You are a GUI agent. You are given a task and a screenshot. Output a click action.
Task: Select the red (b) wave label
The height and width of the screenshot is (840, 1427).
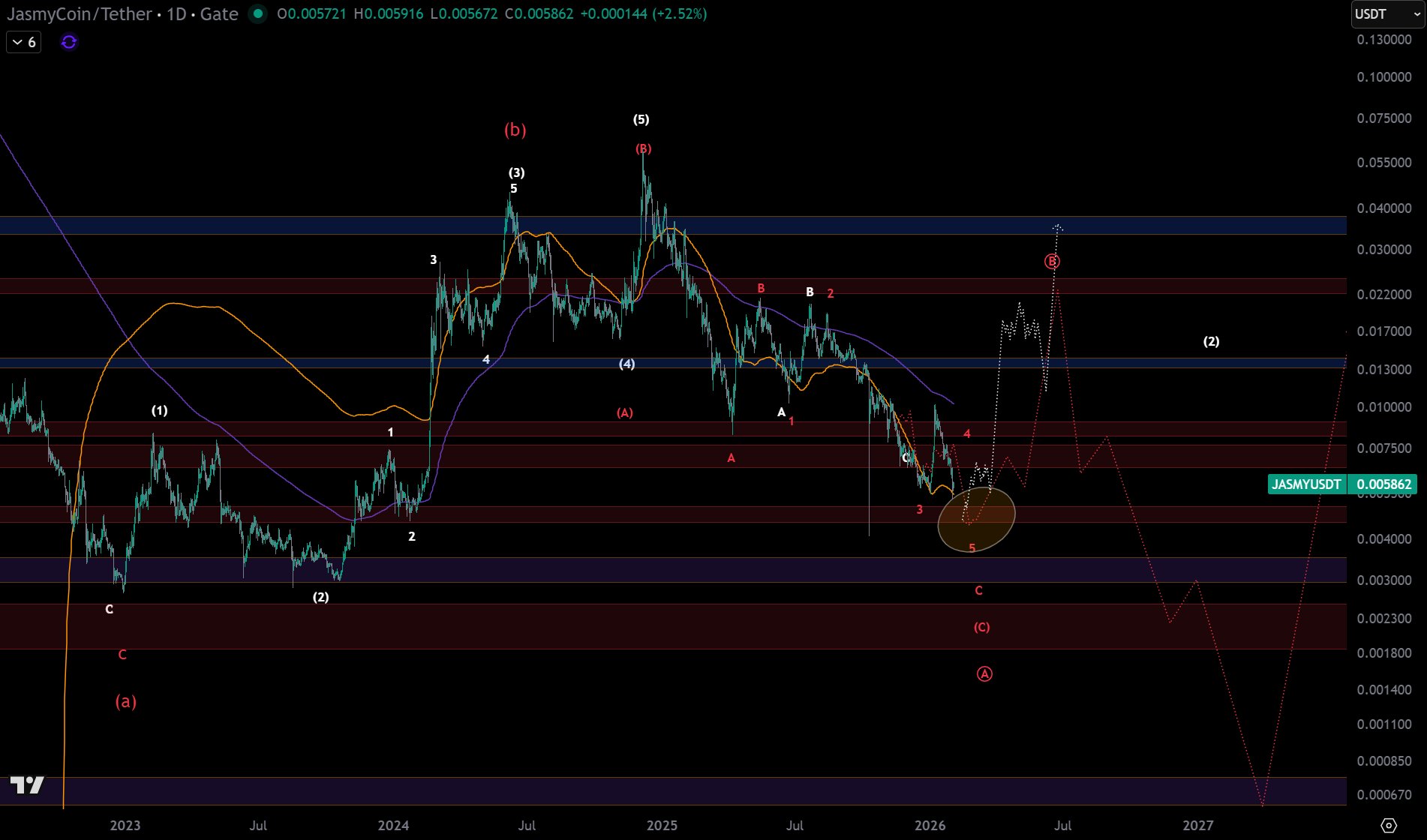click(x=515, y=130)
